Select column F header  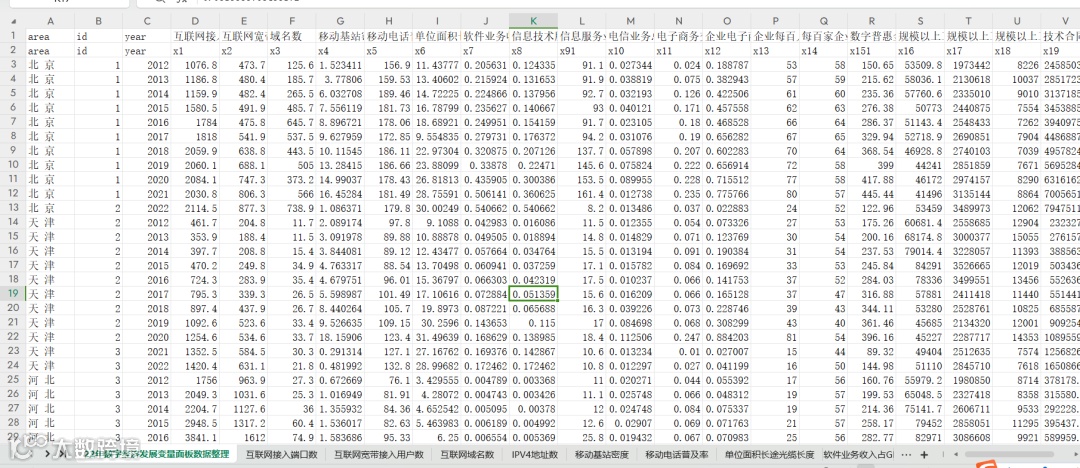point(293,21)
